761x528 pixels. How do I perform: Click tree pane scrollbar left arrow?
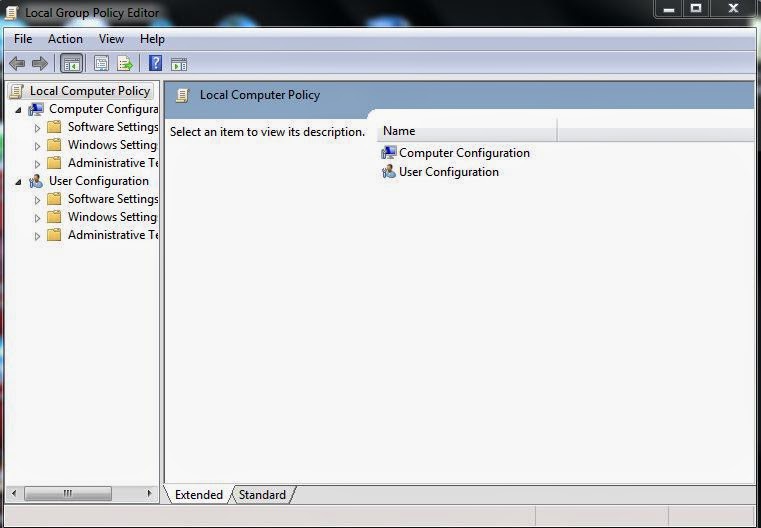14,494
